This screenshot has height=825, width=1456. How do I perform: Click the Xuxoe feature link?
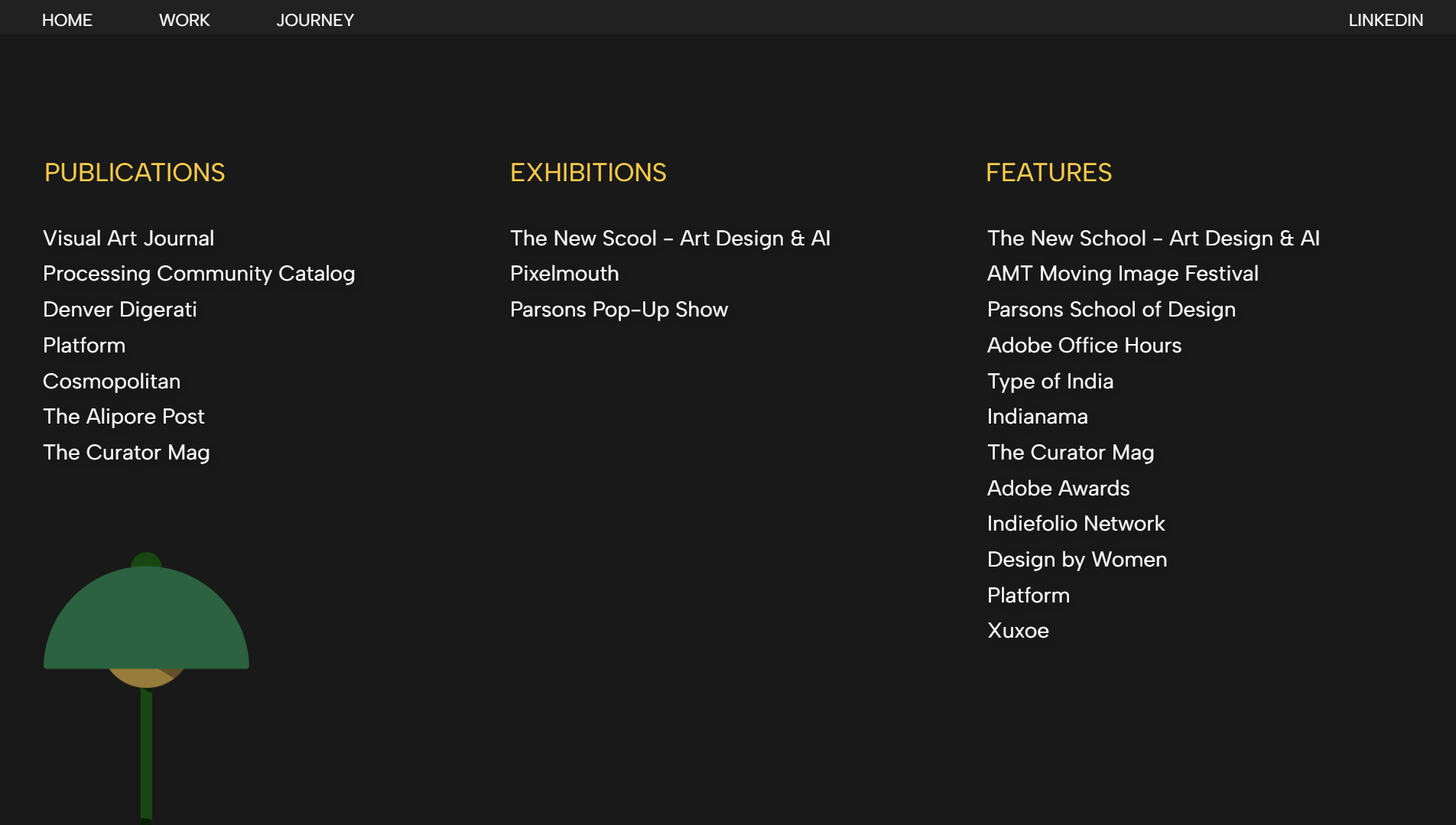click(x=1018, y=631)
